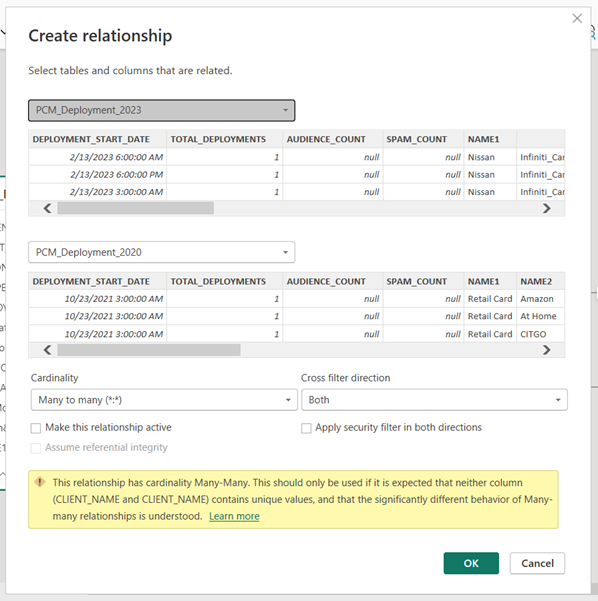Expand the Cross filter direction Both dropdown
The width and height of the screenshot is (598, 601).
[x=434, y=400]
